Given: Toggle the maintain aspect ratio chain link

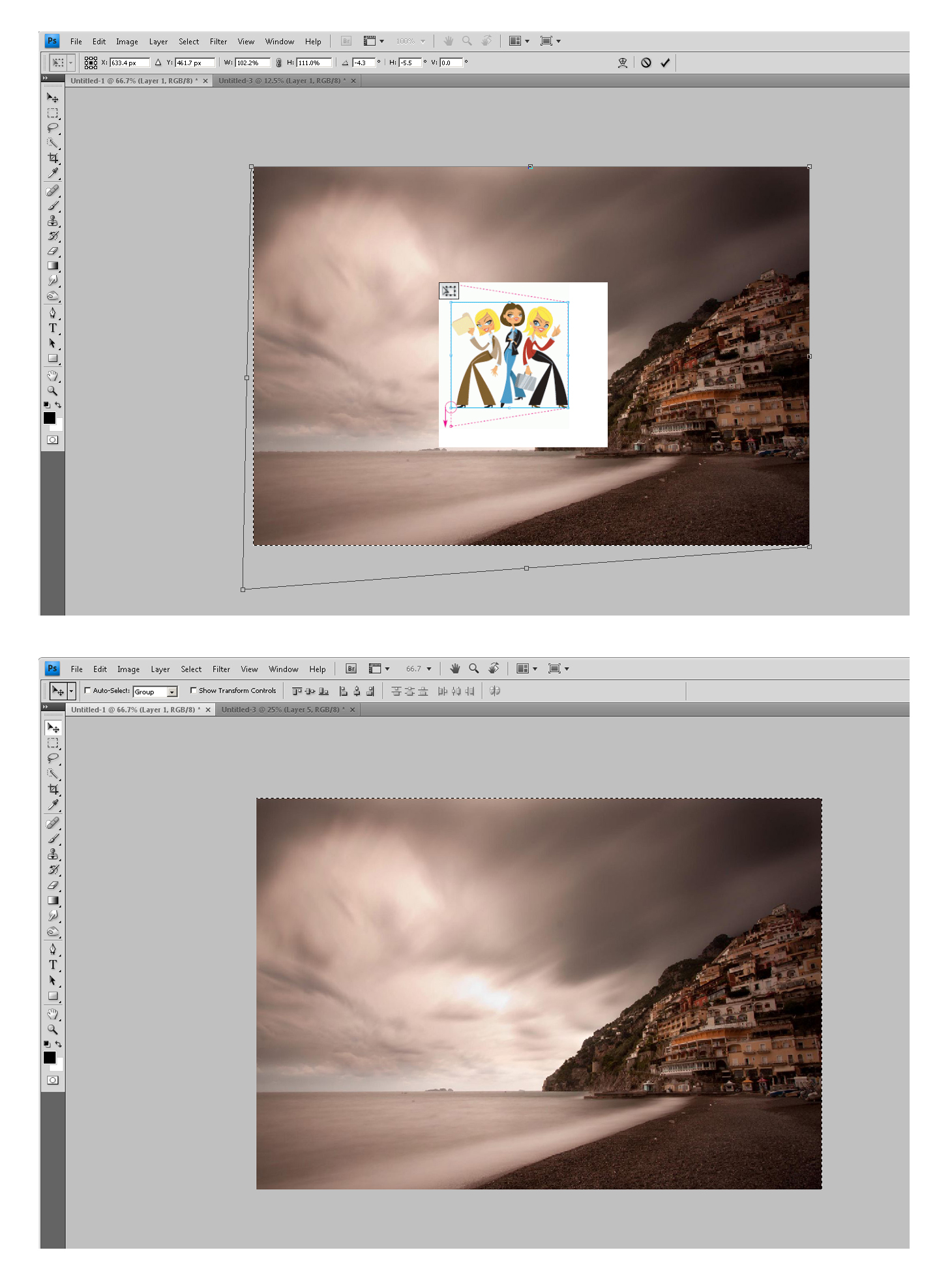Looking at the screenshot, I should click(279, 63).
